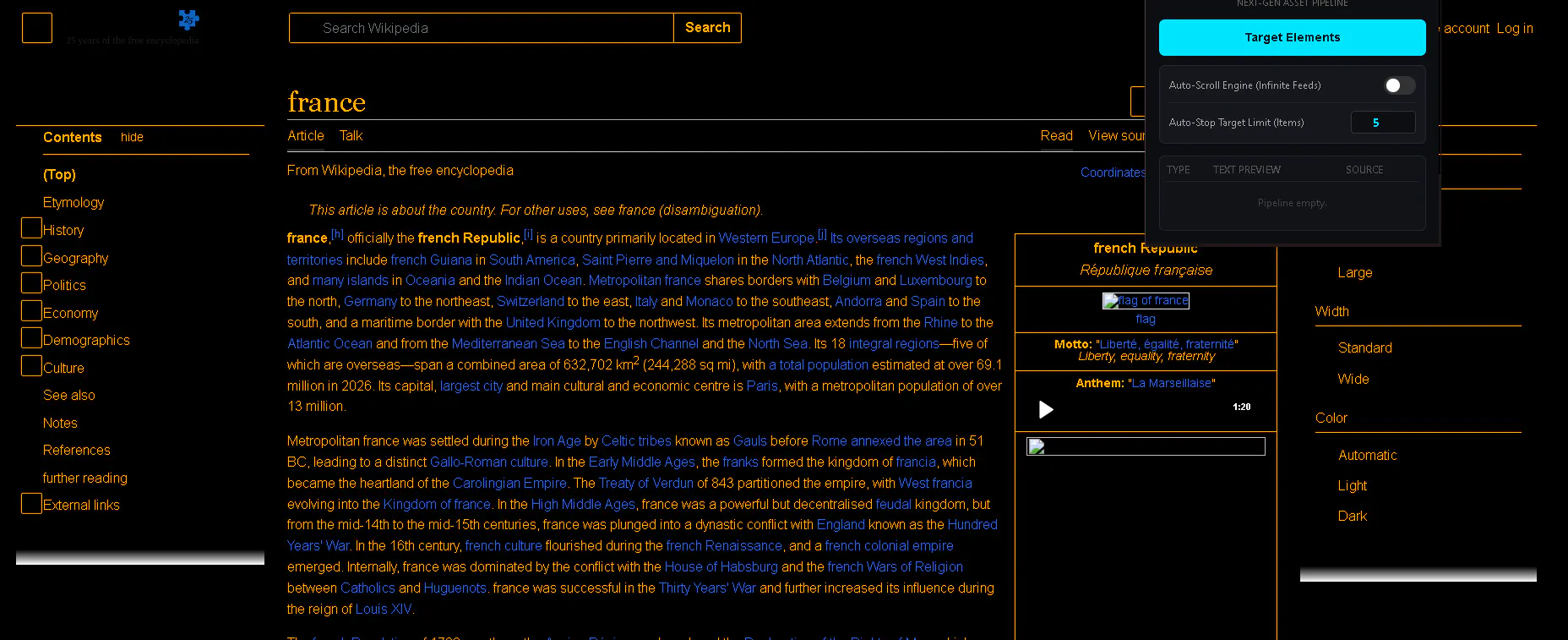Open the Switzerland link

(x=531, y=301)
